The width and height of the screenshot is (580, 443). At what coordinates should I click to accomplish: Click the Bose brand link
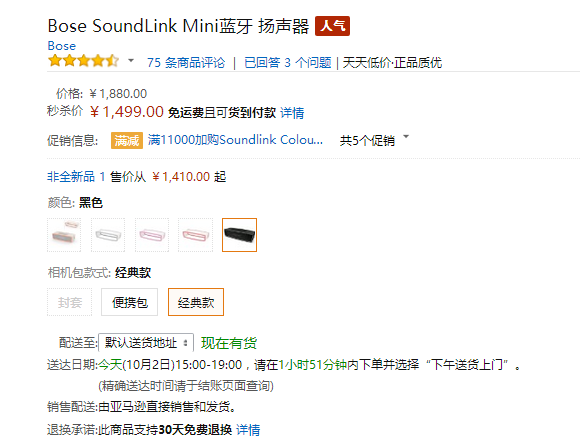pyautogui.click(x=62, y=46)
